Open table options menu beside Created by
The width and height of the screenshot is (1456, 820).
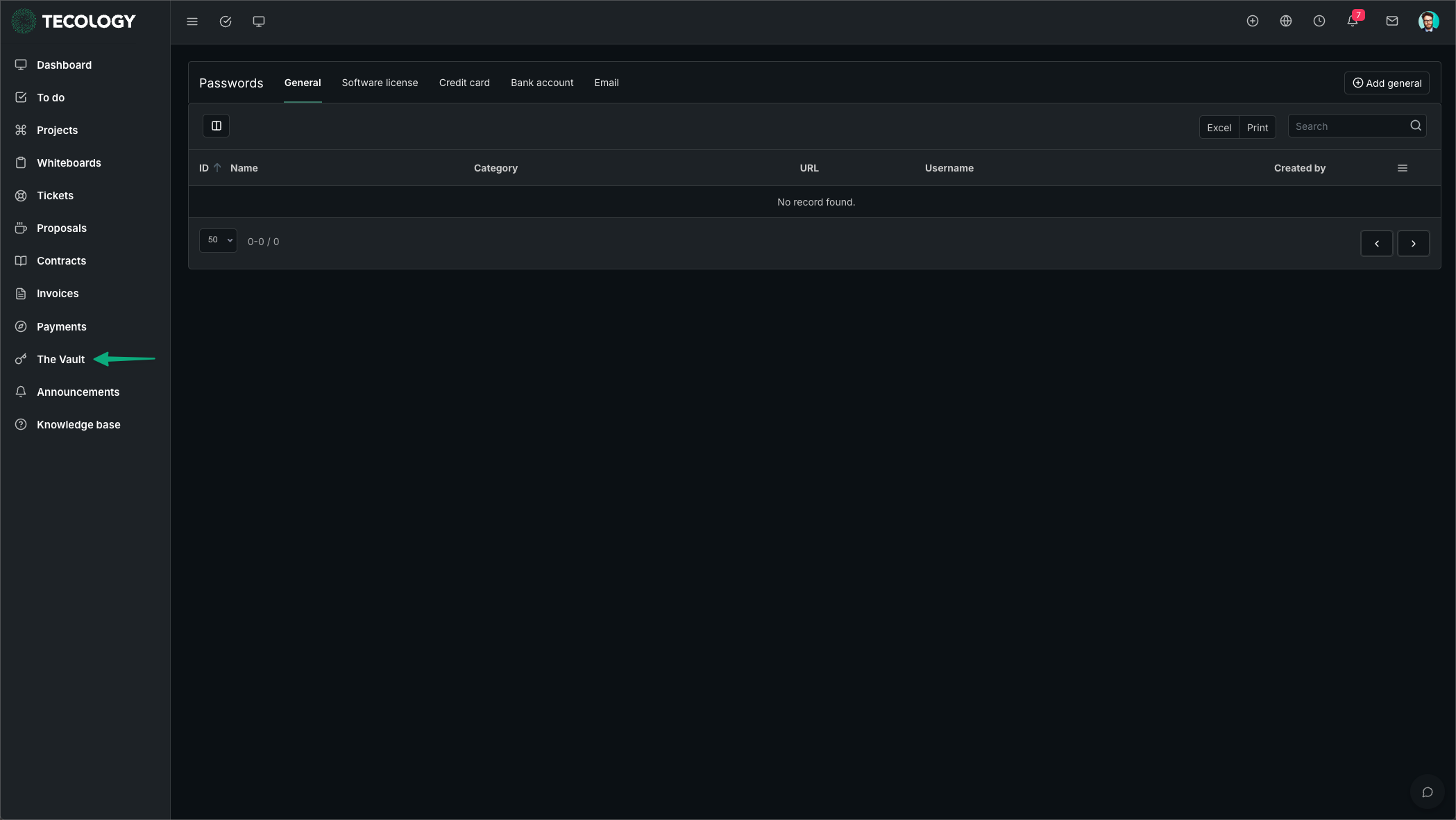(x=1403, y=168)
